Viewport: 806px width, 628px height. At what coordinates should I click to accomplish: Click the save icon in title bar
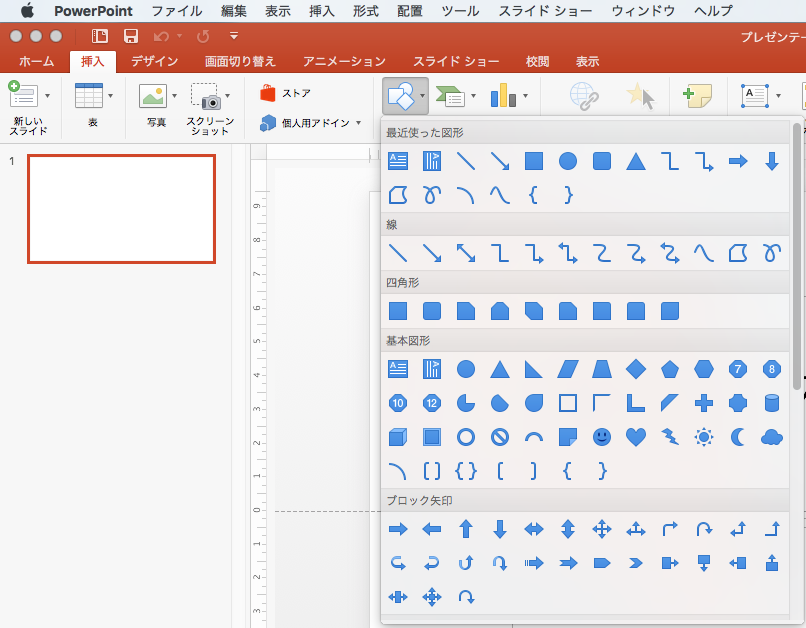tap(131, 36)
